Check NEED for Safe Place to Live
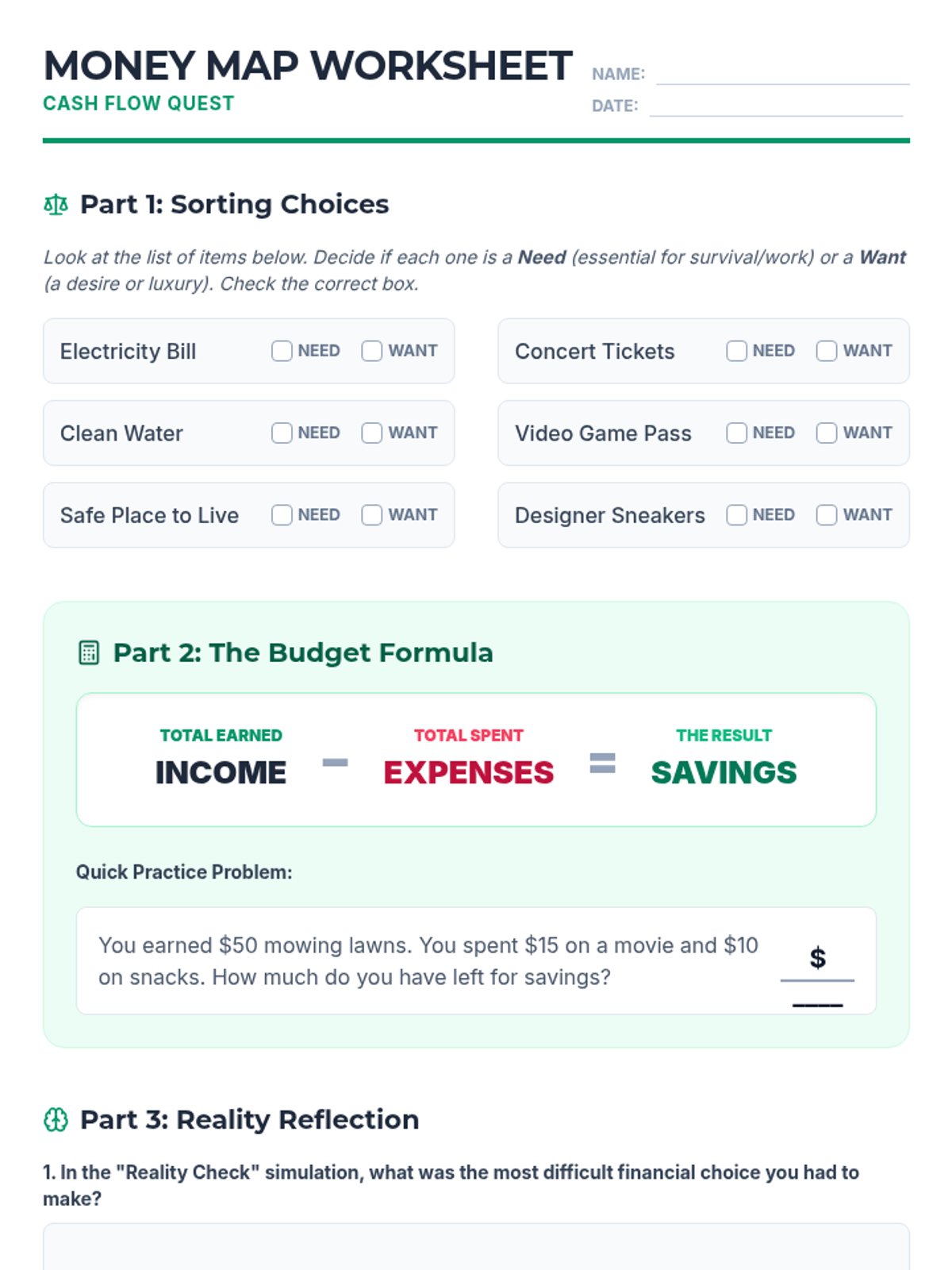The height and width of the screenshot is (1270, 952). 282,515
